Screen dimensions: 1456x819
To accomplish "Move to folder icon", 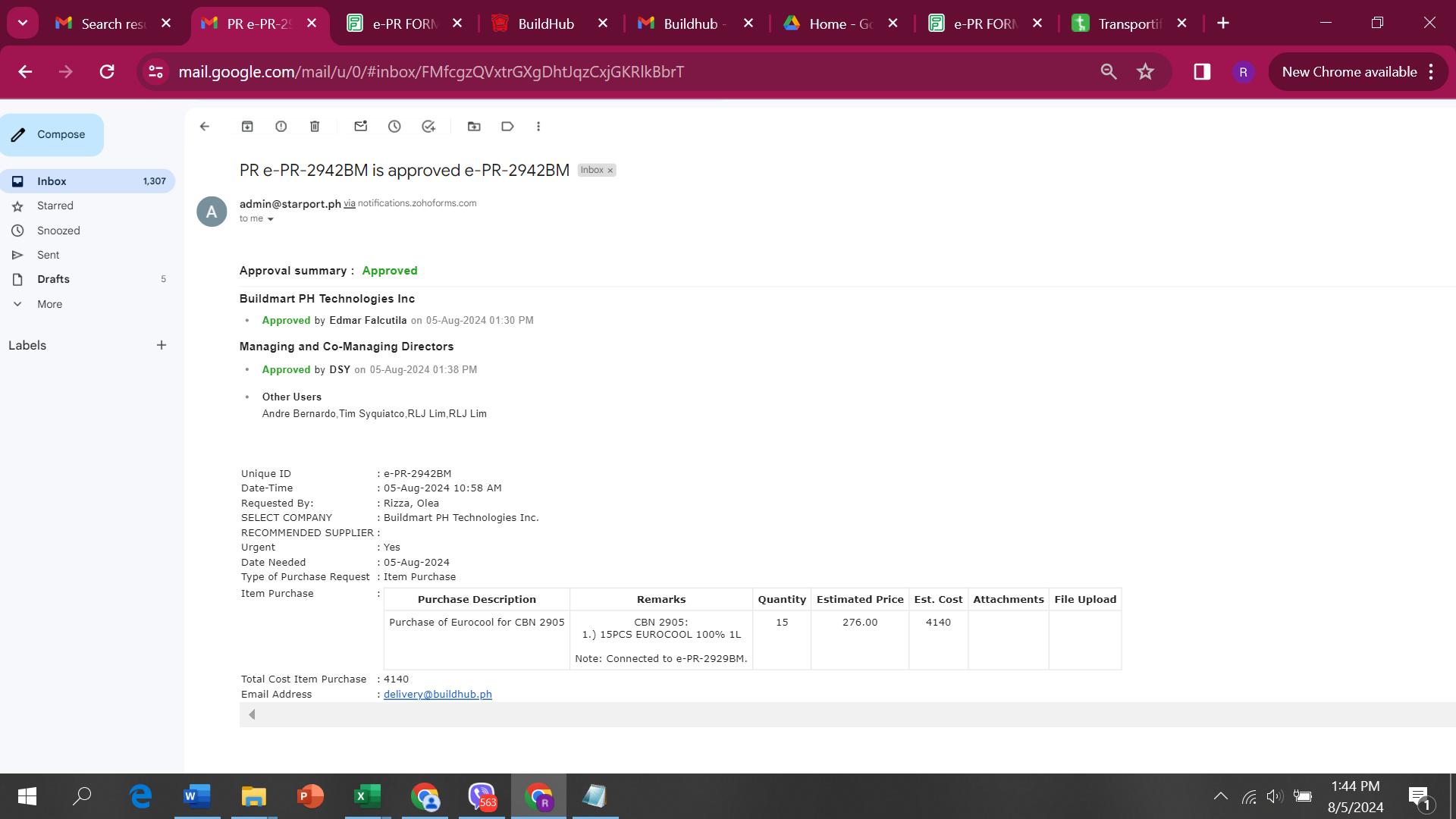I will pyautogui.click(x=474, y=127).
